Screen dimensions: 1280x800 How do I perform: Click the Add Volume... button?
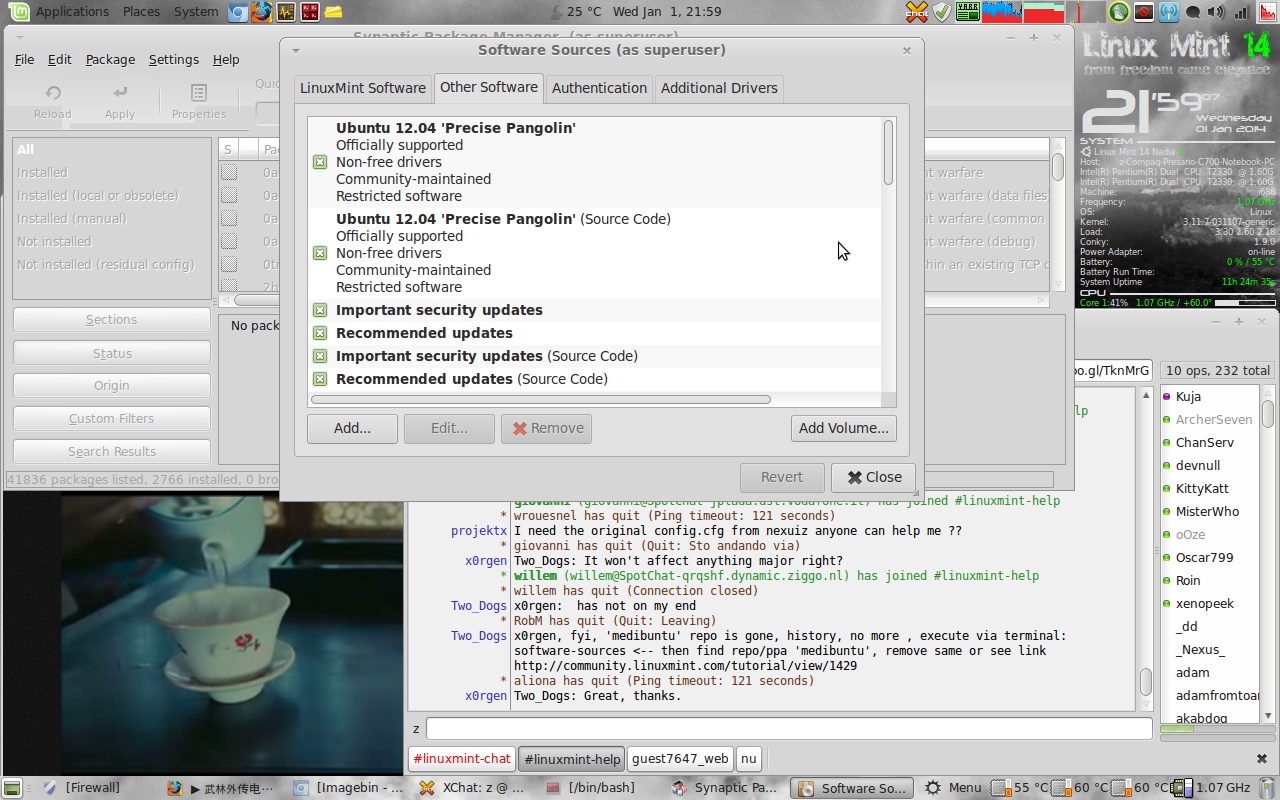click(x=843, y=428)
